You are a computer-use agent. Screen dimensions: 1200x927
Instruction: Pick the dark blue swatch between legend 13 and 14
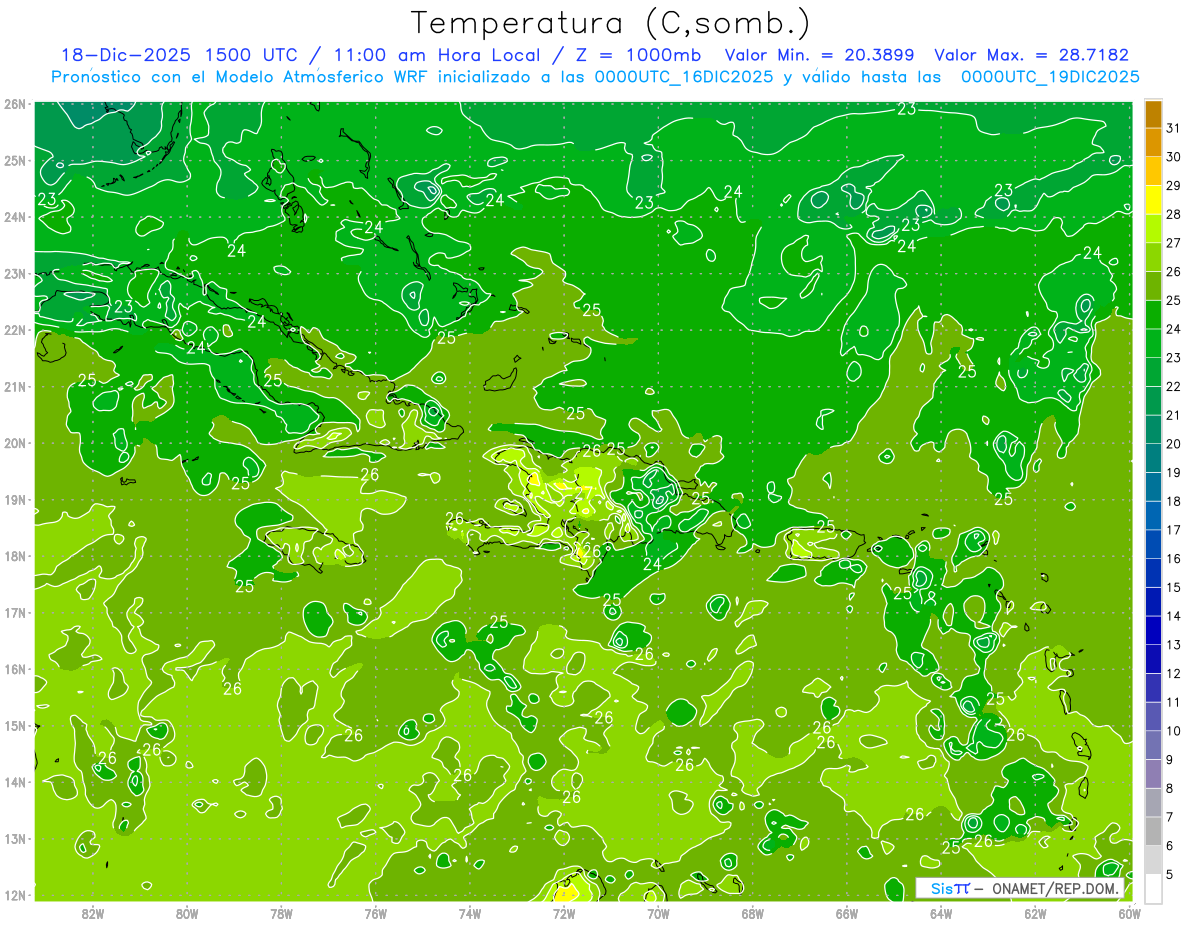pos(1153,630)
